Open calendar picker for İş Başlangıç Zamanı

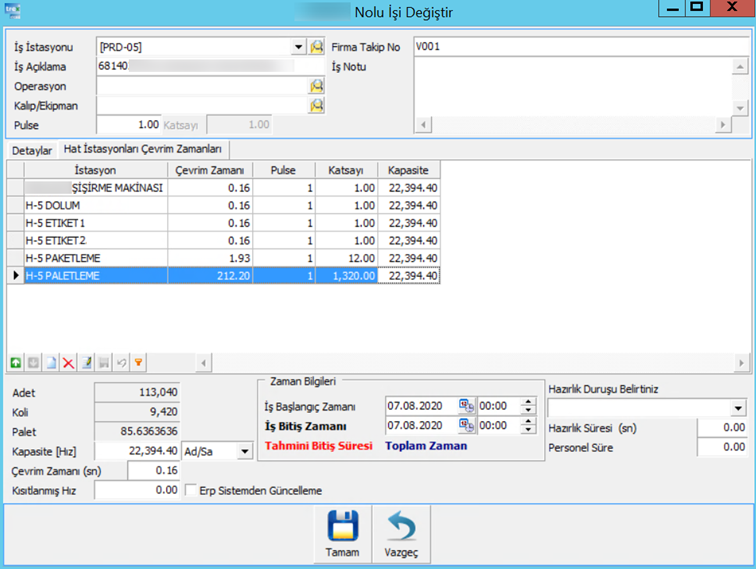465,406
